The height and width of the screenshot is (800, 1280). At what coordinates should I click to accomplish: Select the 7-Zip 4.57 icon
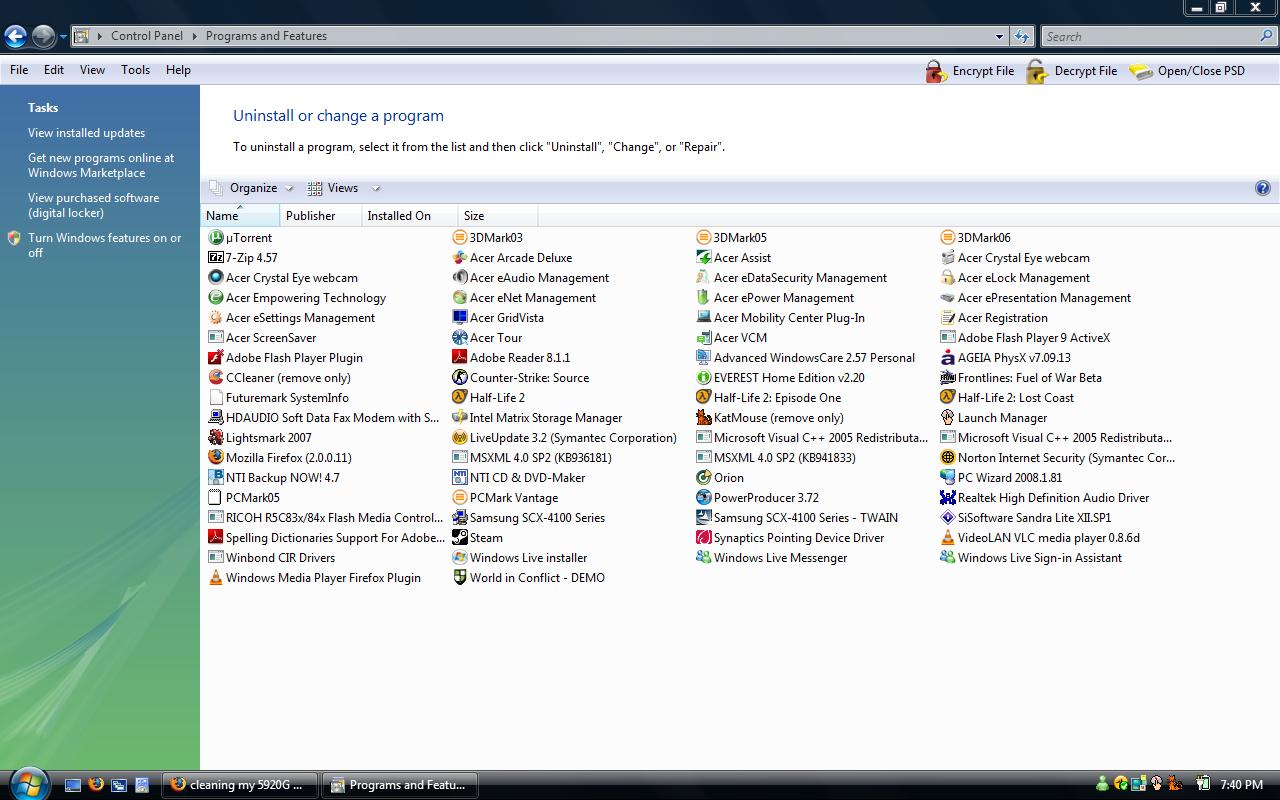click(215, 258)
